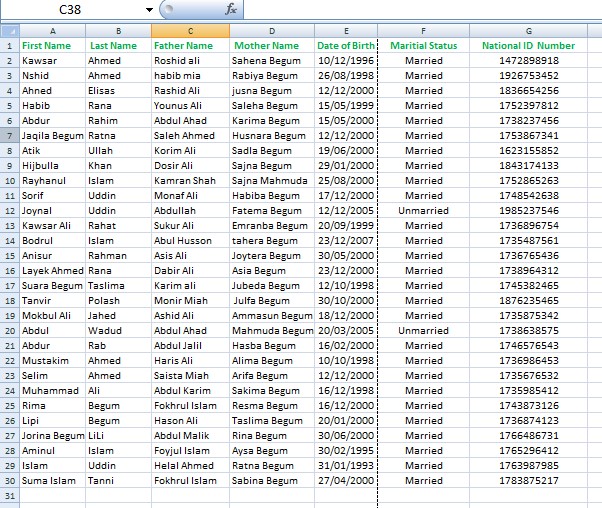The width and height of the screenshot is (602, 508).
Task: Select column E header
Action: tap(346, 31)
